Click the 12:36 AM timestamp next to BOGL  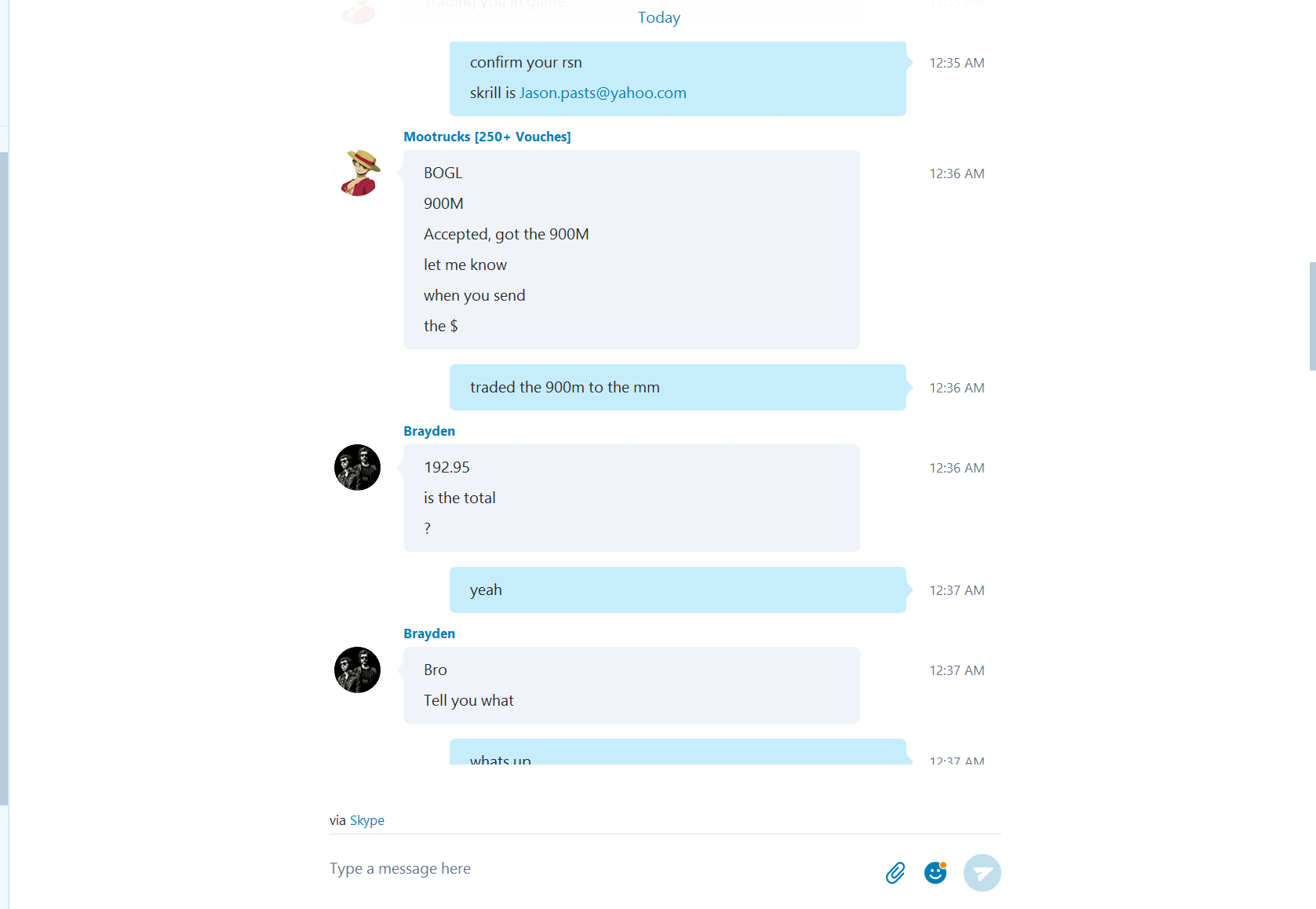(957, 173)
